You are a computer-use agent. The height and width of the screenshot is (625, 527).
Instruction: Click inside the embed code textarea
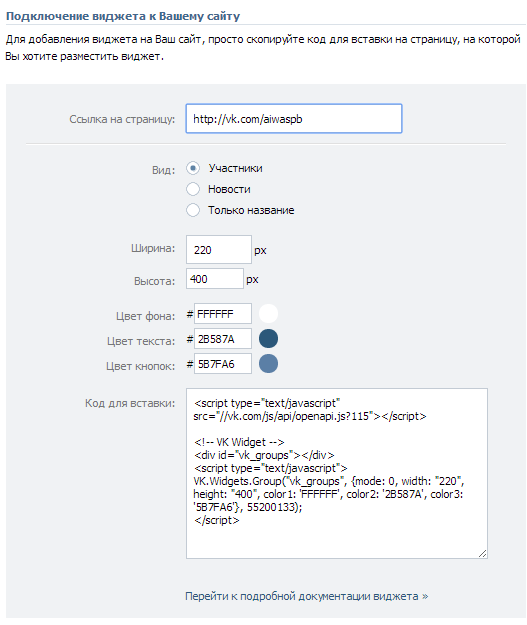[337, 474]
